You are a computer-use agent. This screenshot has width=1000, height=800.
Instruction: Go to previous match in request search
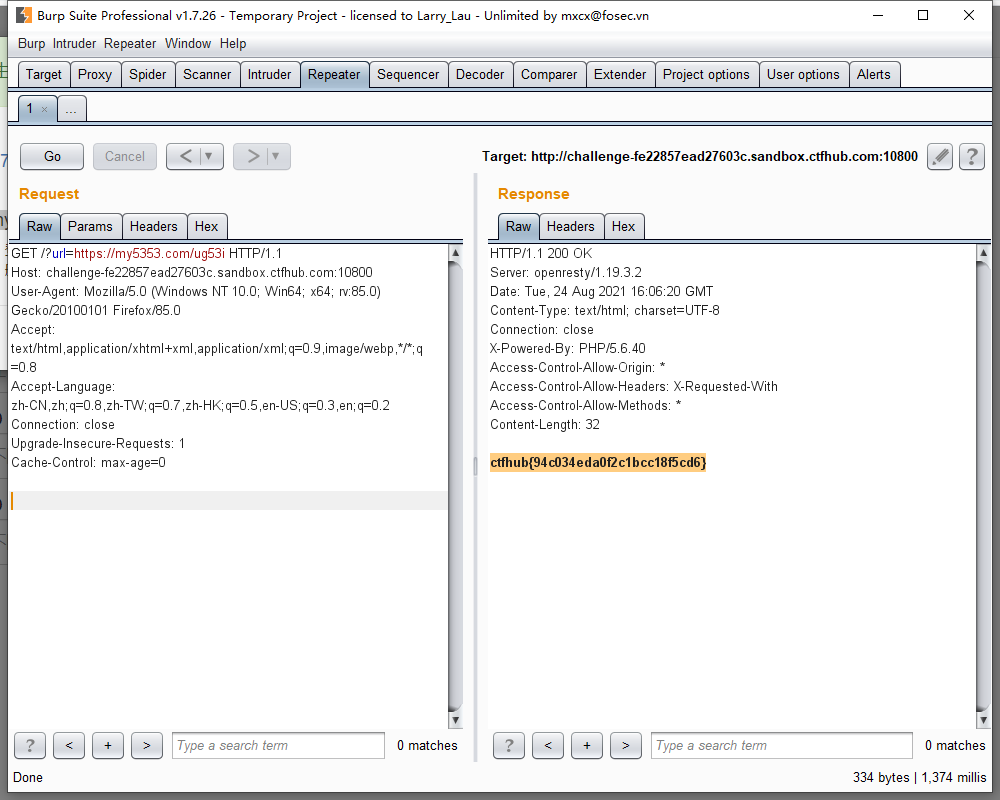coord(69,745)
